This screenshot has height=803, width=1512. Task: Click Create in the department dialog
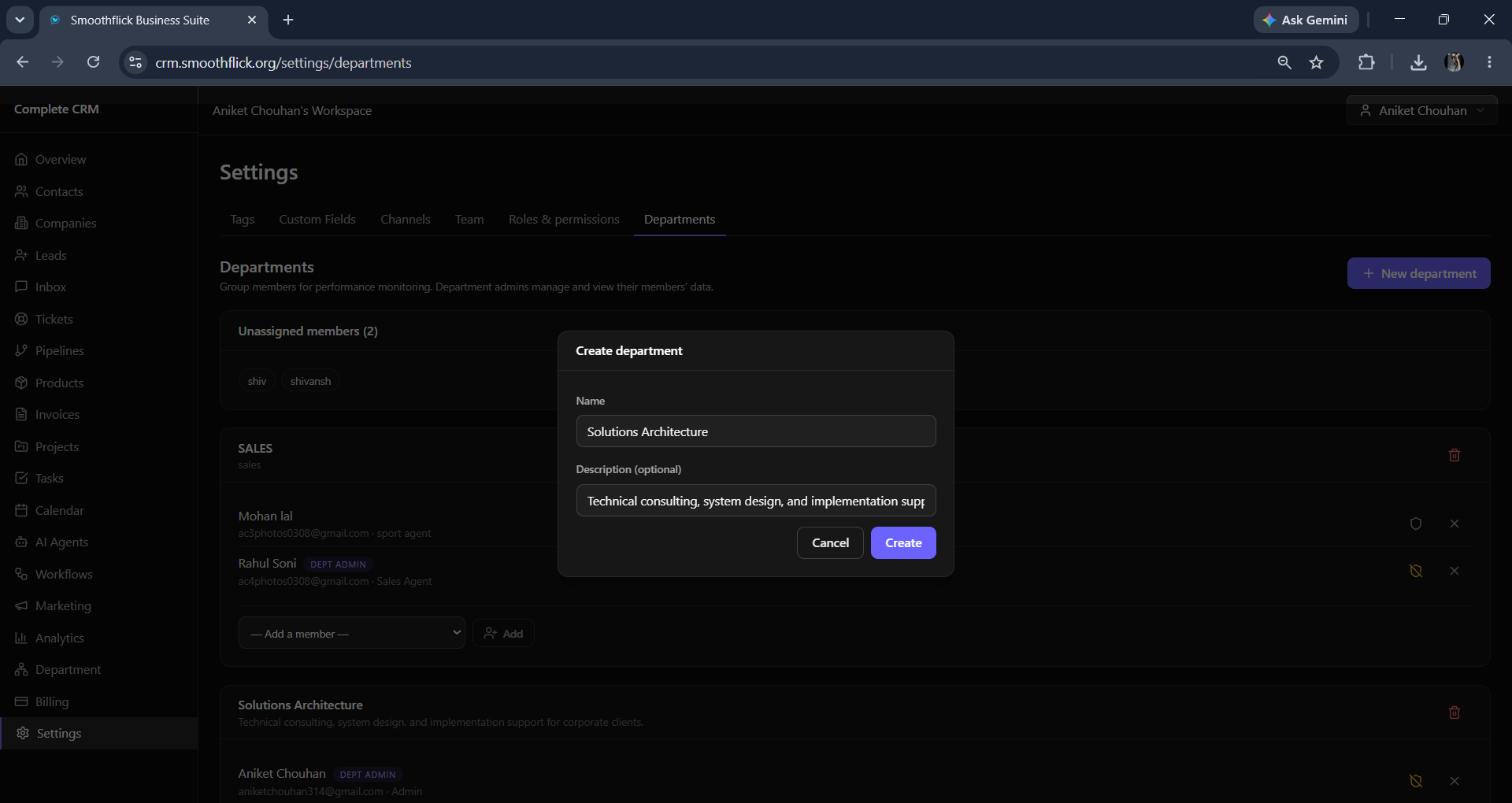click(903, 543)
